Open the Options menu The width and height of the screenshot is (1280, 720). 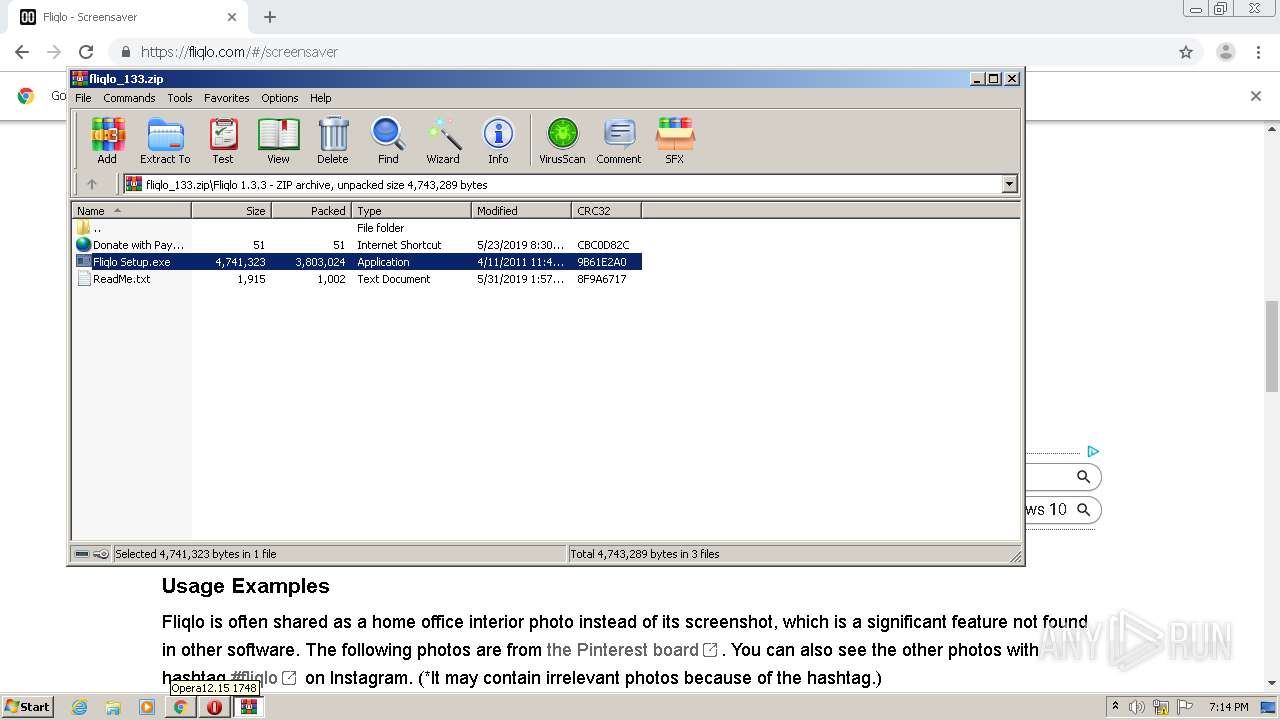click(x=280, y=98)
